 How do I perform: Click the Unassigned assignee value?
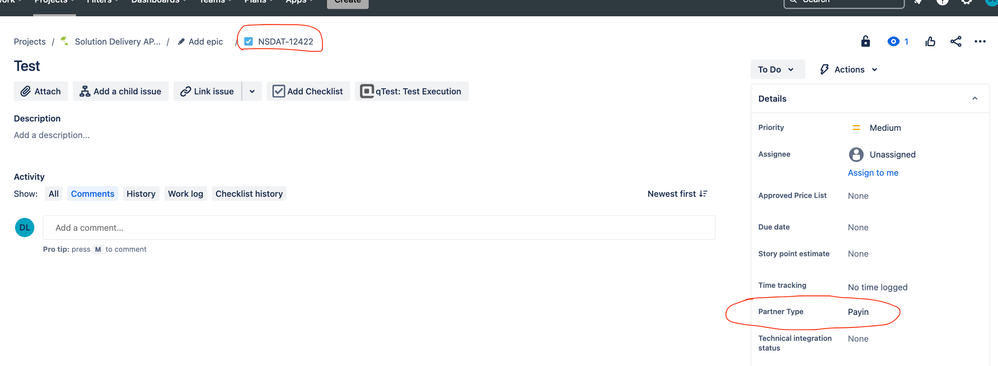click(892, 154)
